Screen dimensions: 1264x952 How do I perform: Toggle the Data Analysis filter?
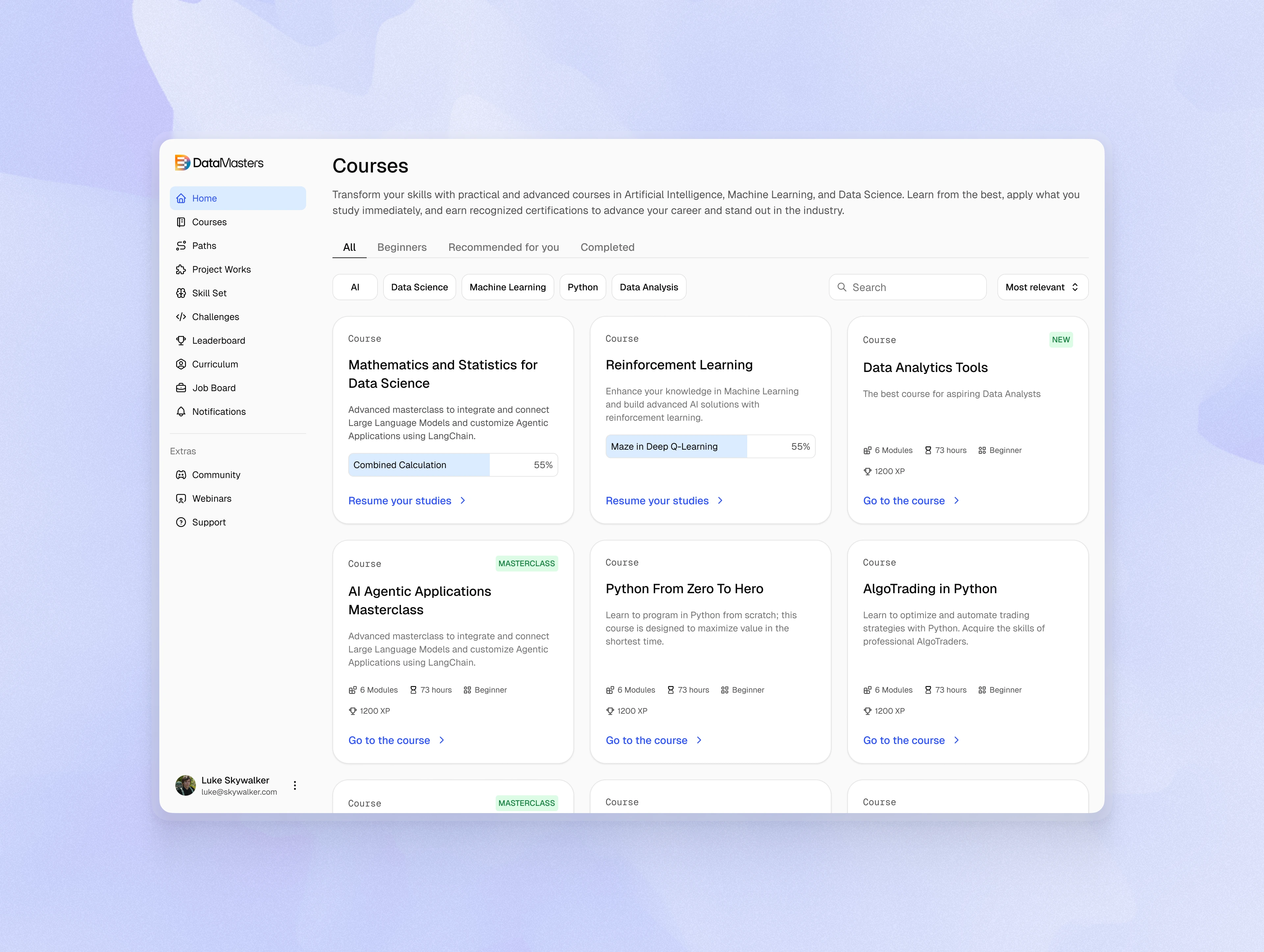tap(648, 287)
